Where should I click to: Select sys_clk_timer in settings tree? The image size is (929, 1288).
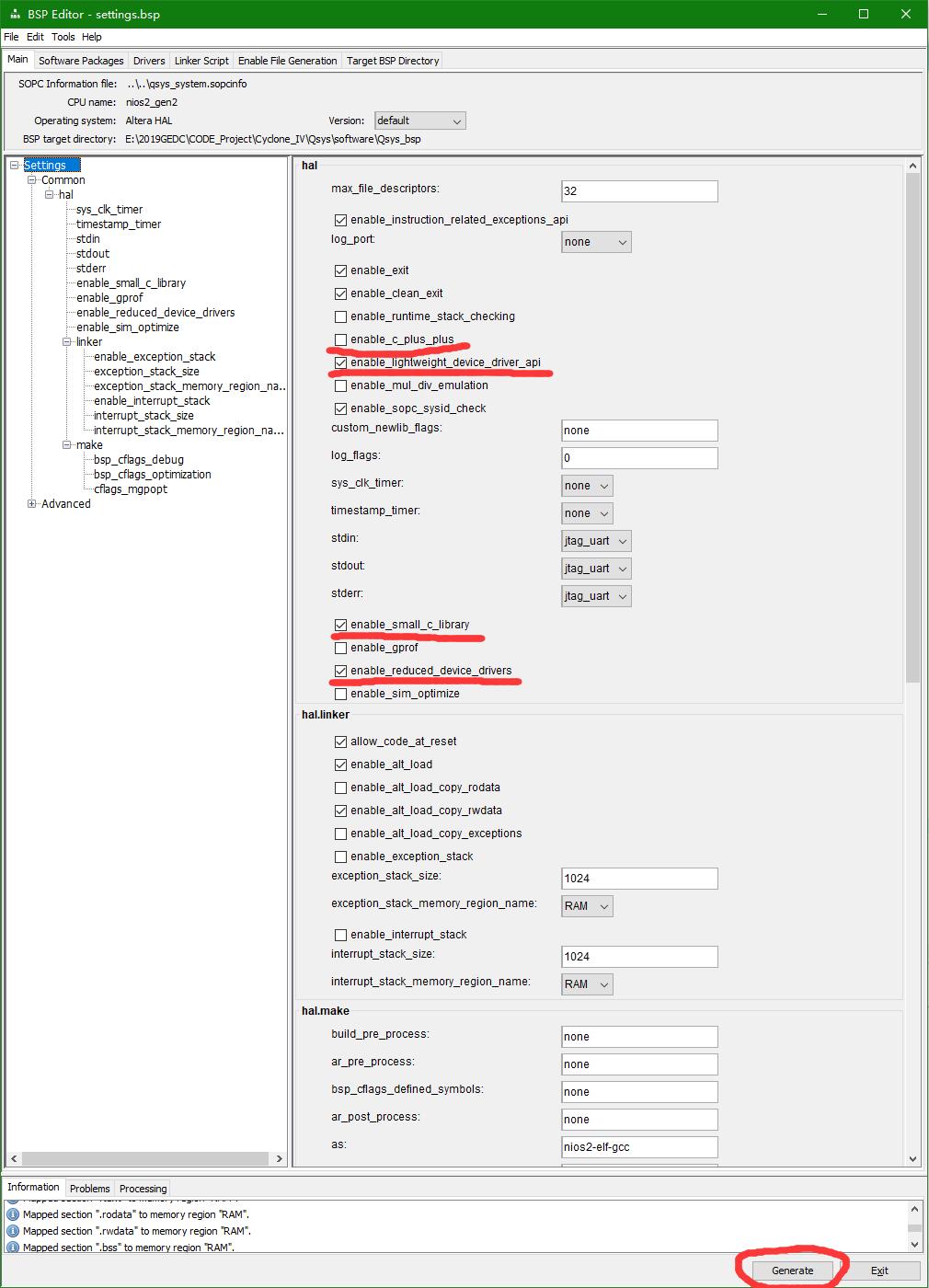[109, 210]
